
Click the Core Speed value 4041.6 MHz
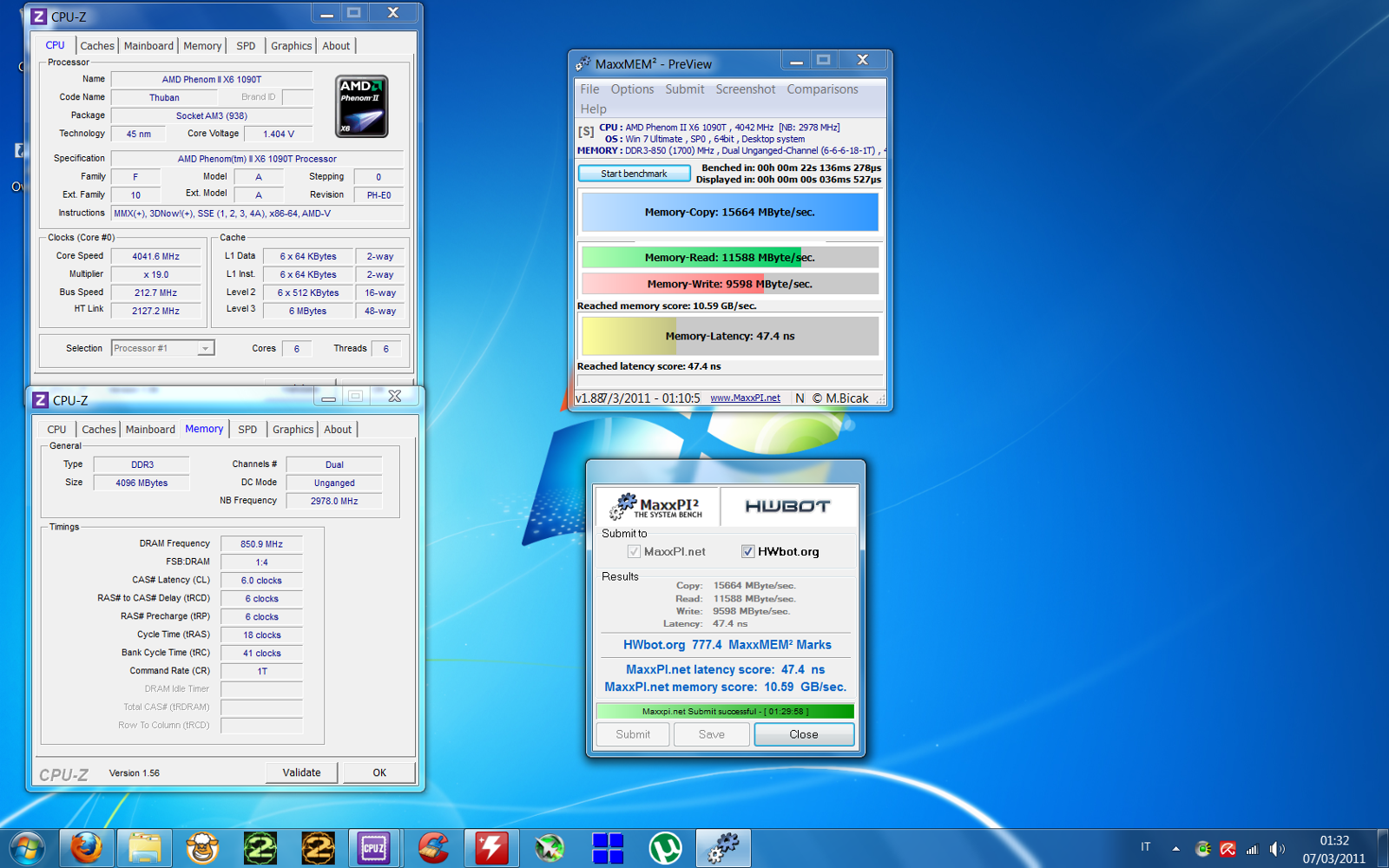(x=156, y=256)
